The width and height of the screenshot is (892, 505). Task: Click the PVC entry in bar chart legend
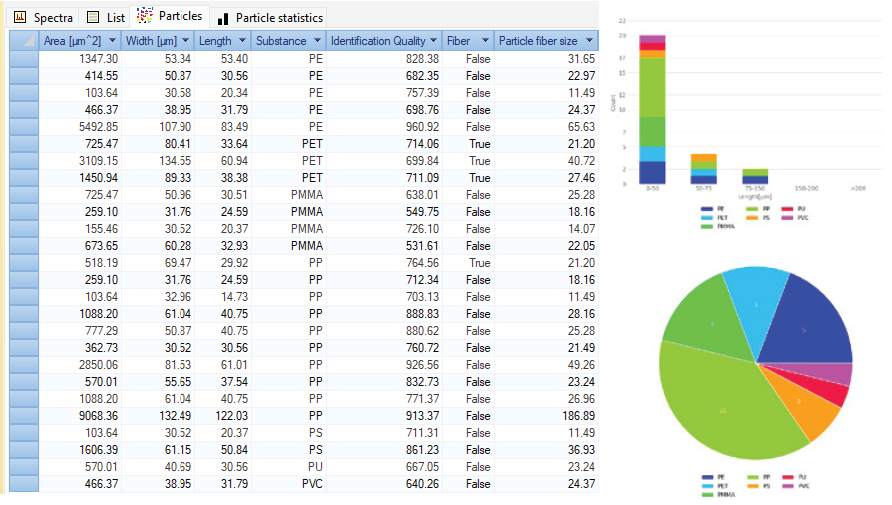(795, 217)
